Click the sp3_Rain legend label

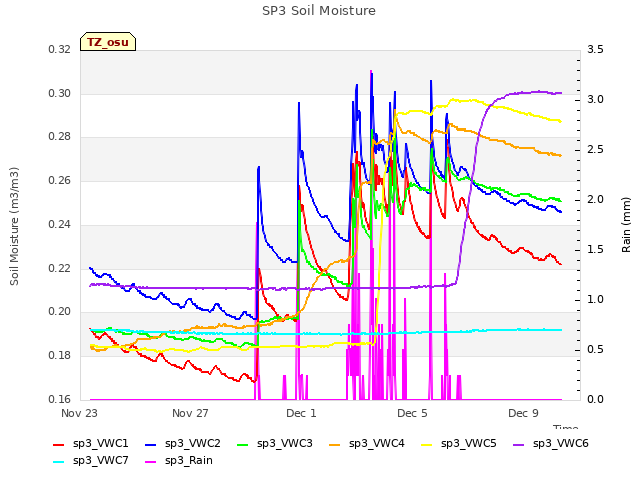click(189, 461)
